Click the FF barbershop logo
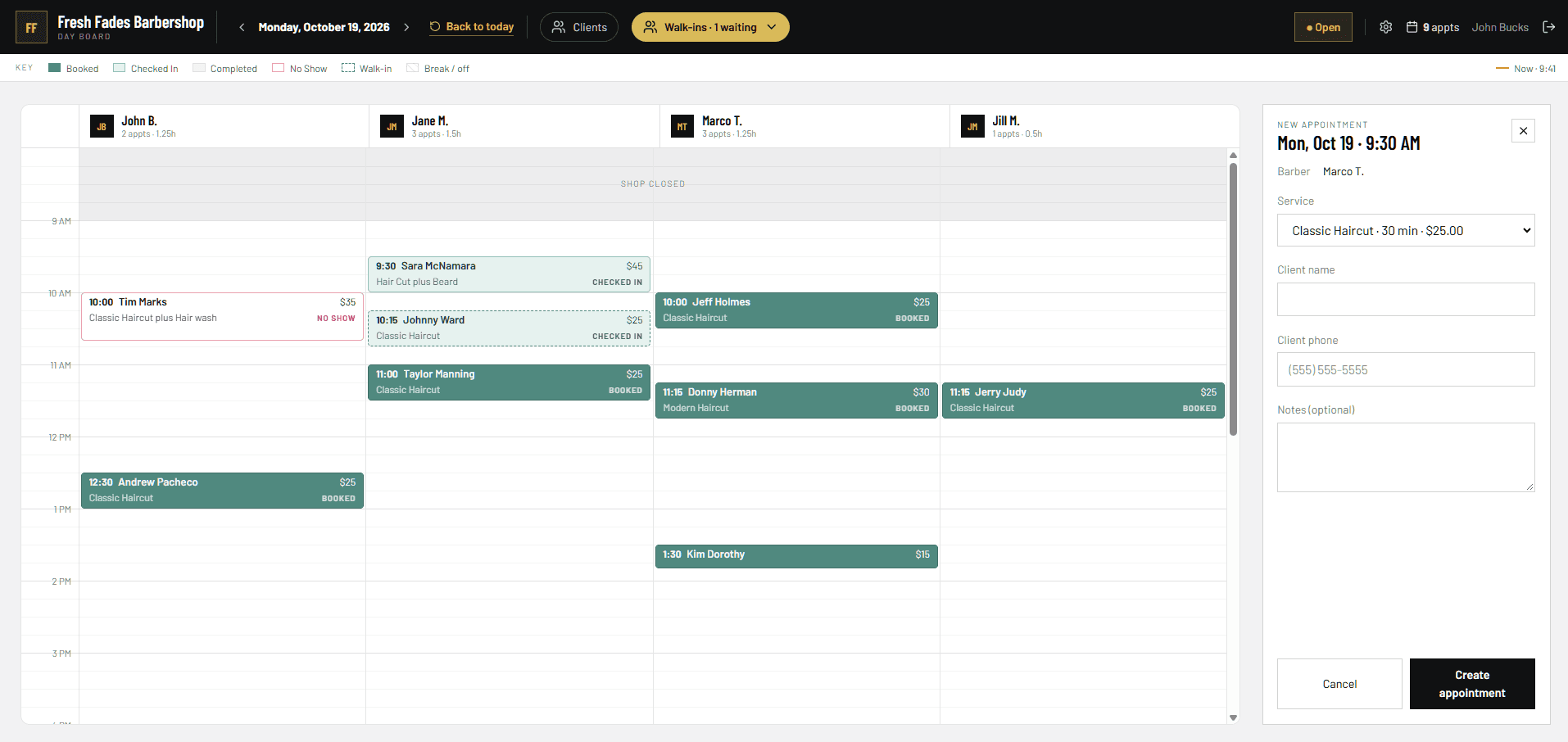 click(31, 27)
